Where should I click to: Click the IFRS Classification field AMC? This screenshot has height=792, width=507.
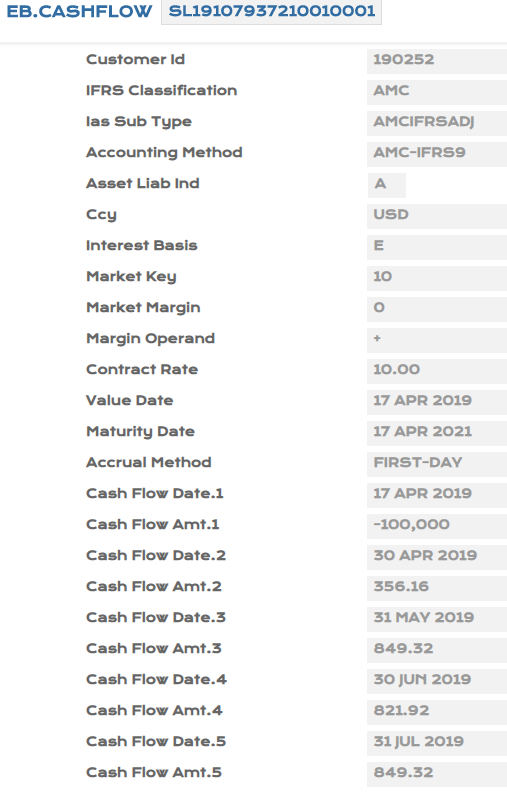tap(437, 90)
